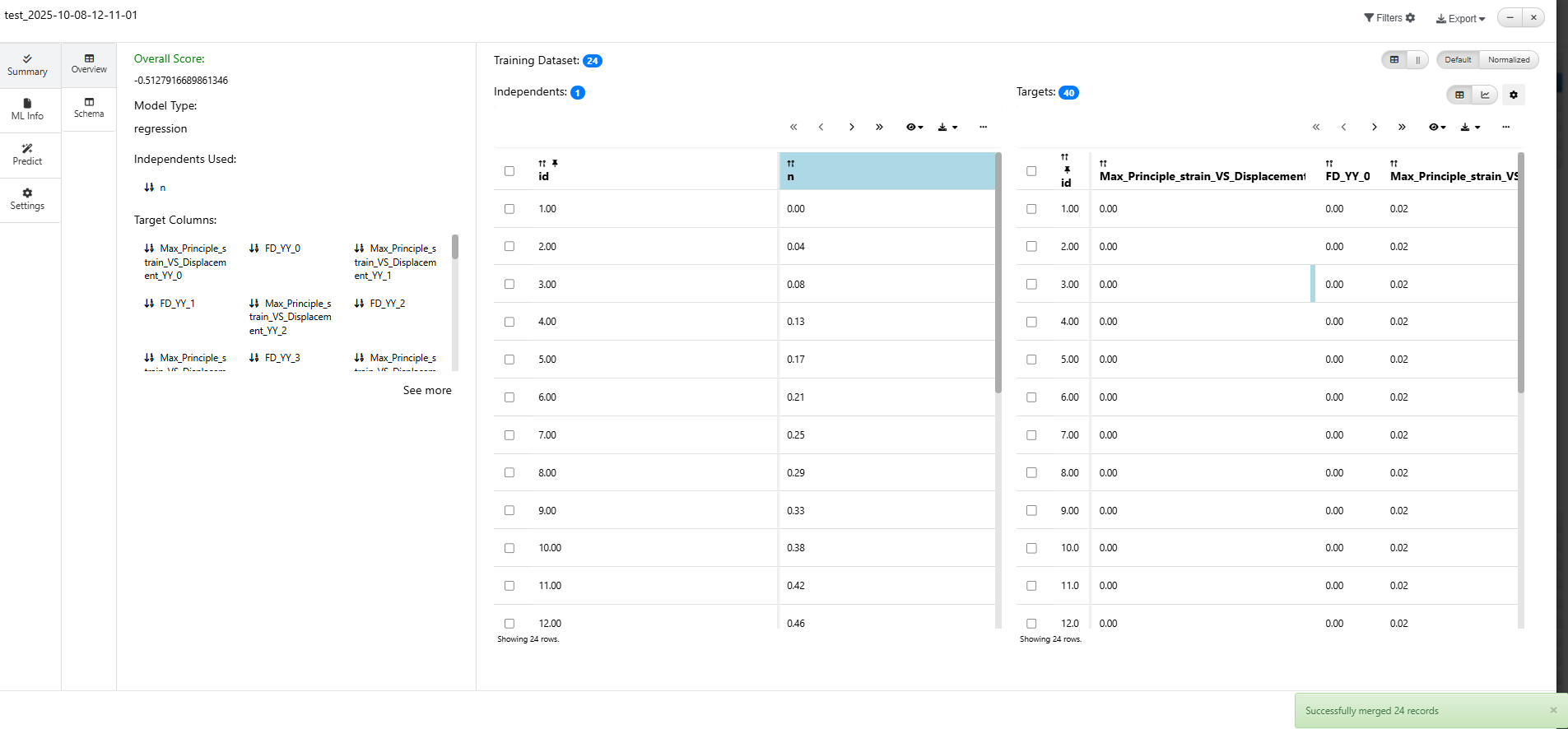Click the Targets settings gear icon

tap(1513, 95)
